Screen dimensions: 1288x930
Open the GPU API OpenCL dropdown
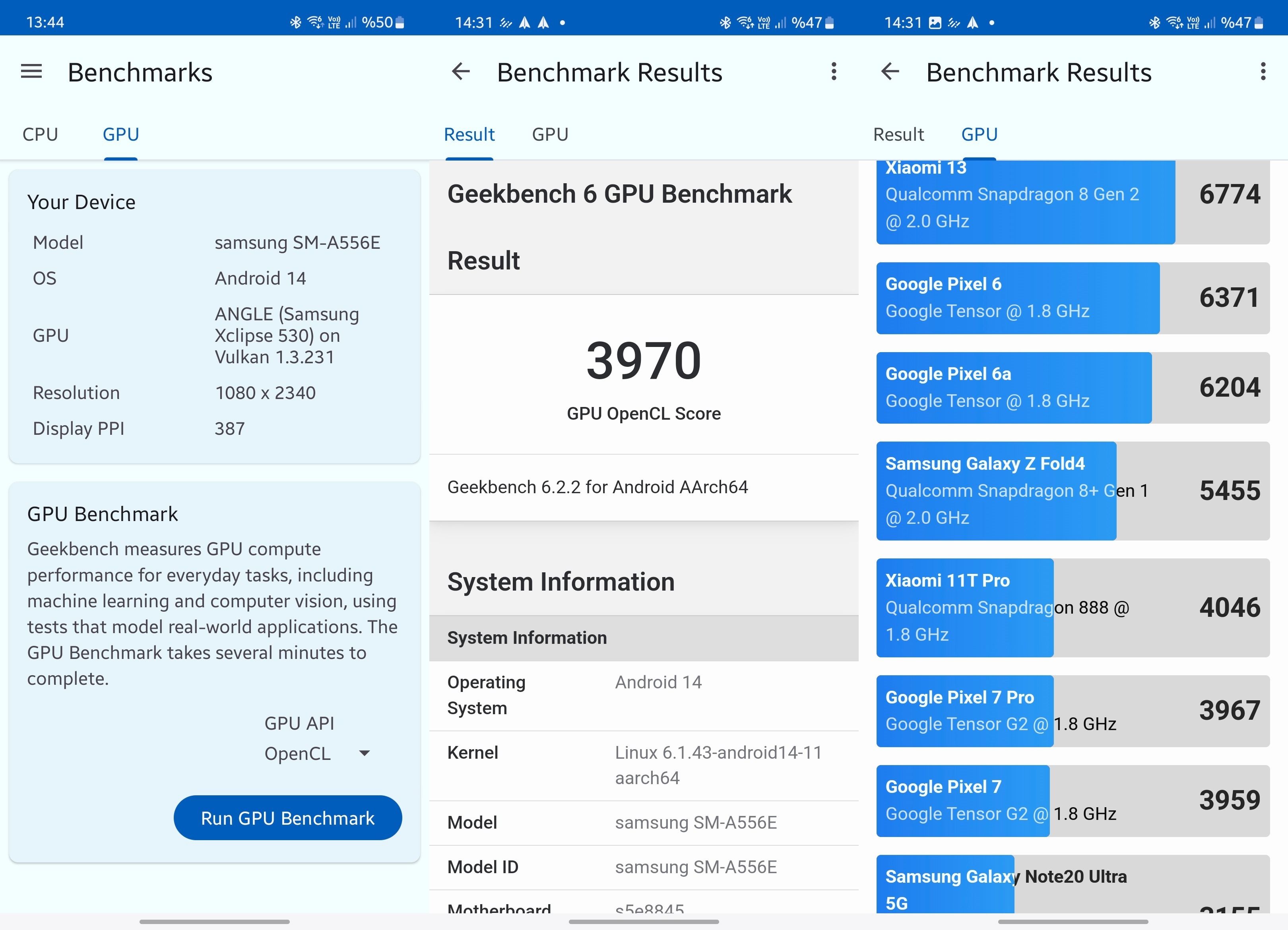click(318, 754)
